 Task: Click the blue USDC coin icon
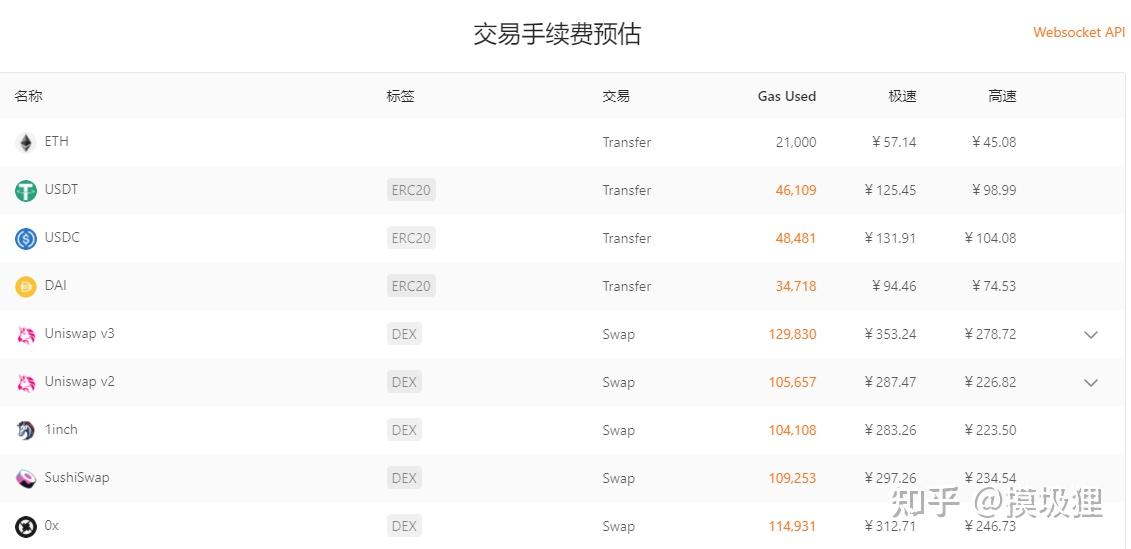[26, 238]
